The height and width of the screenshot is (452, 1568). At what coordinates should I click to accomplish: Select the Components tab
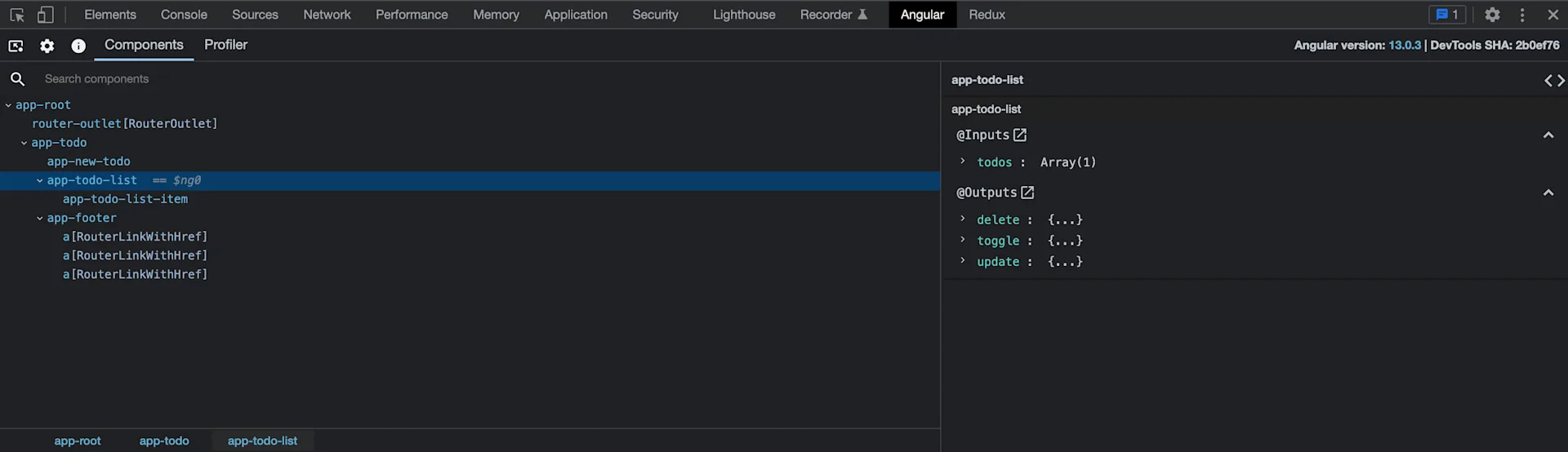tap(144, 45)
